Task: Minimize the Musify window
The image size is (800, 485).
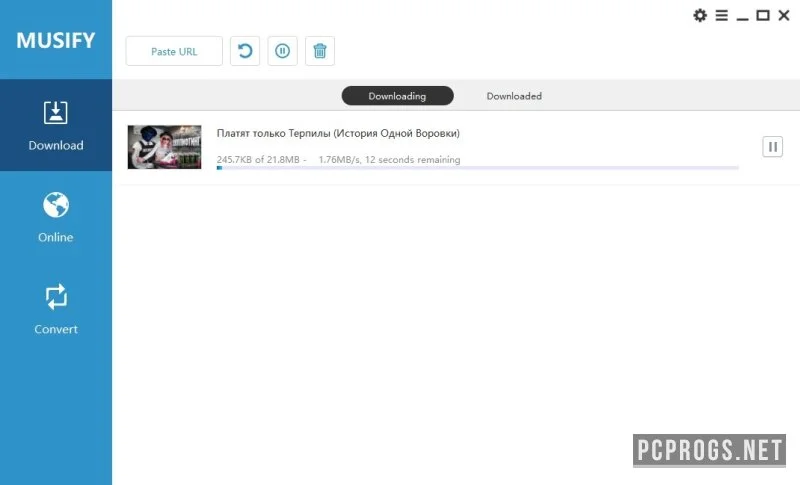Action: click(742, 18)
